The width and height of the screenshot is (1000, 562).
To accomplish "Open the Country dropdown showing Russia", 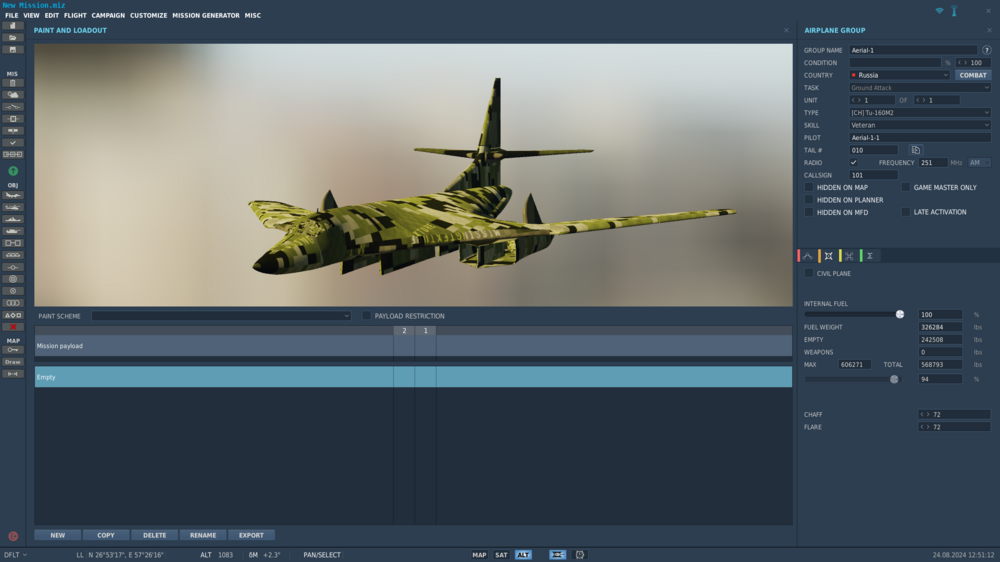I will (899, 75).
